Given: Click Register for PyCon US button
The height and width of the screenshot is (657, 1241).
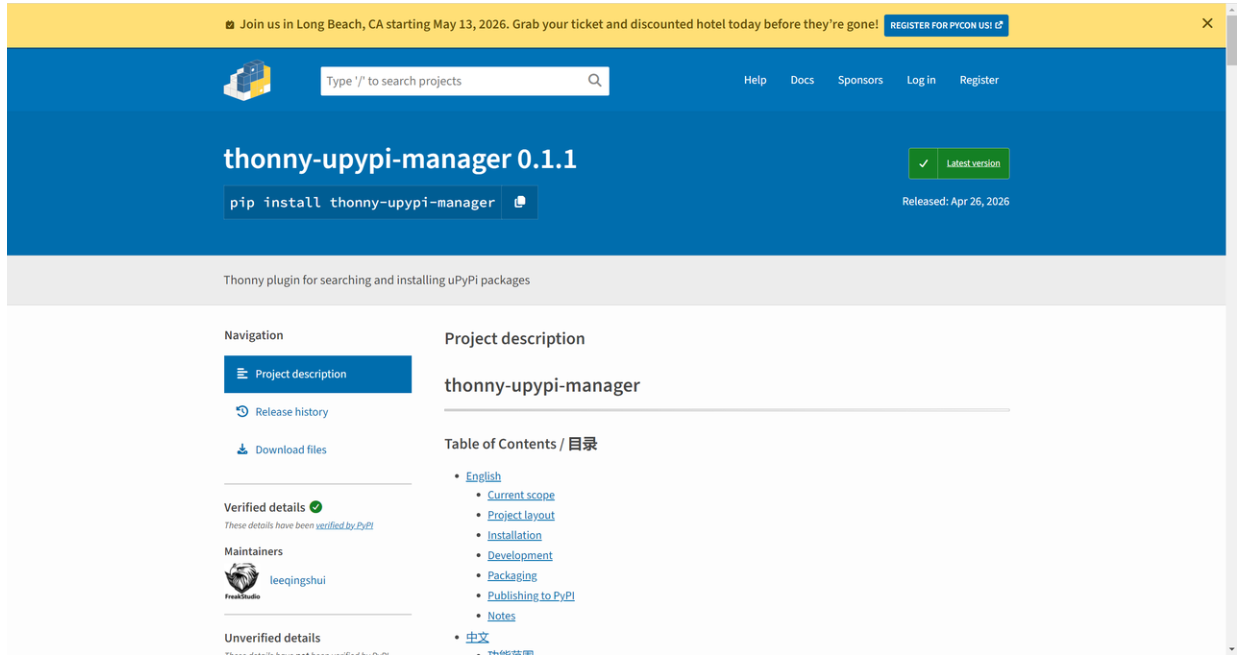Looking at the screenshot, I should 945,25.
